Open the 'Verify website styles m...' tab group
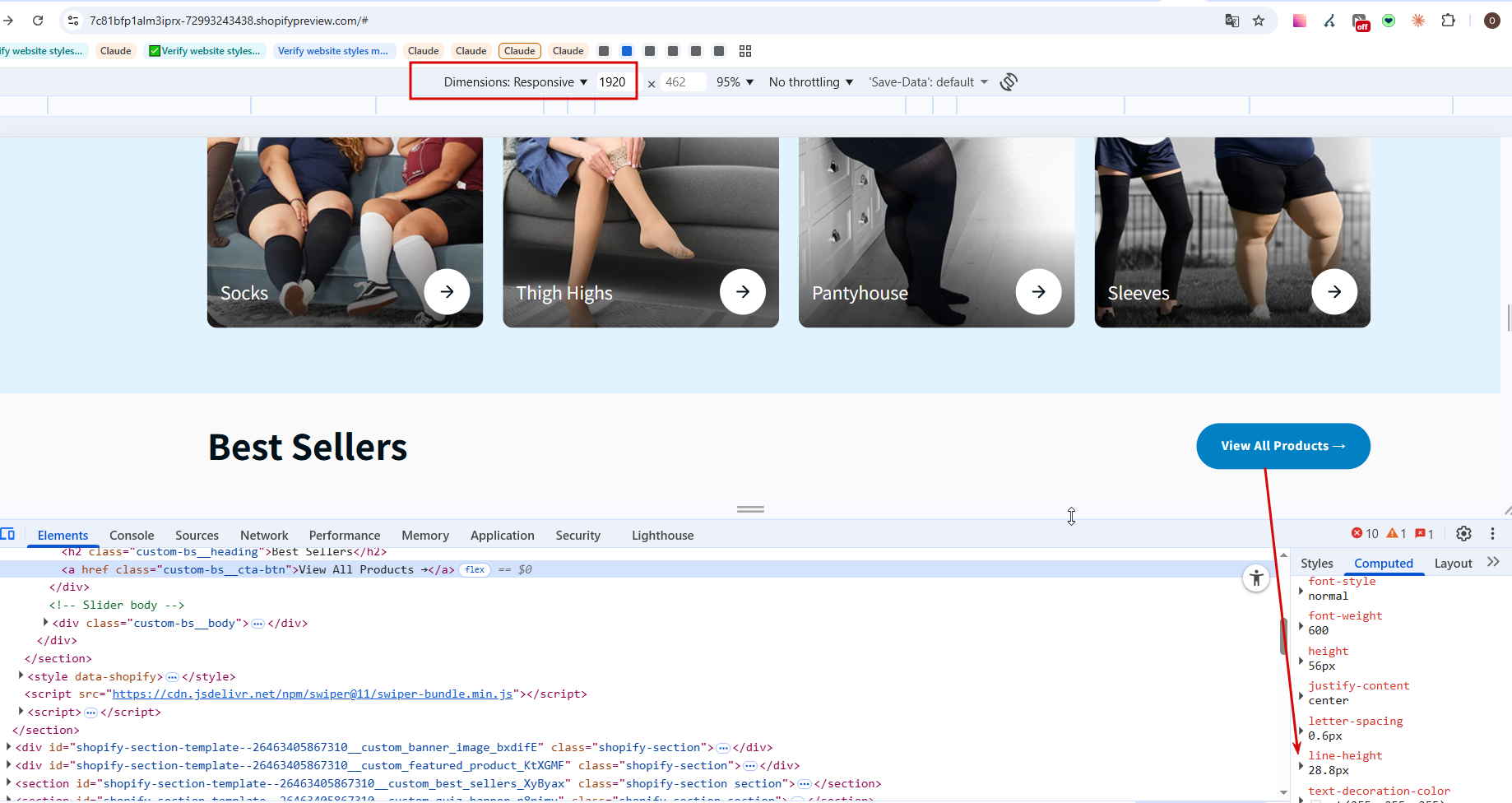This screenshot has height=803, width=1512. tap(333, 51)
